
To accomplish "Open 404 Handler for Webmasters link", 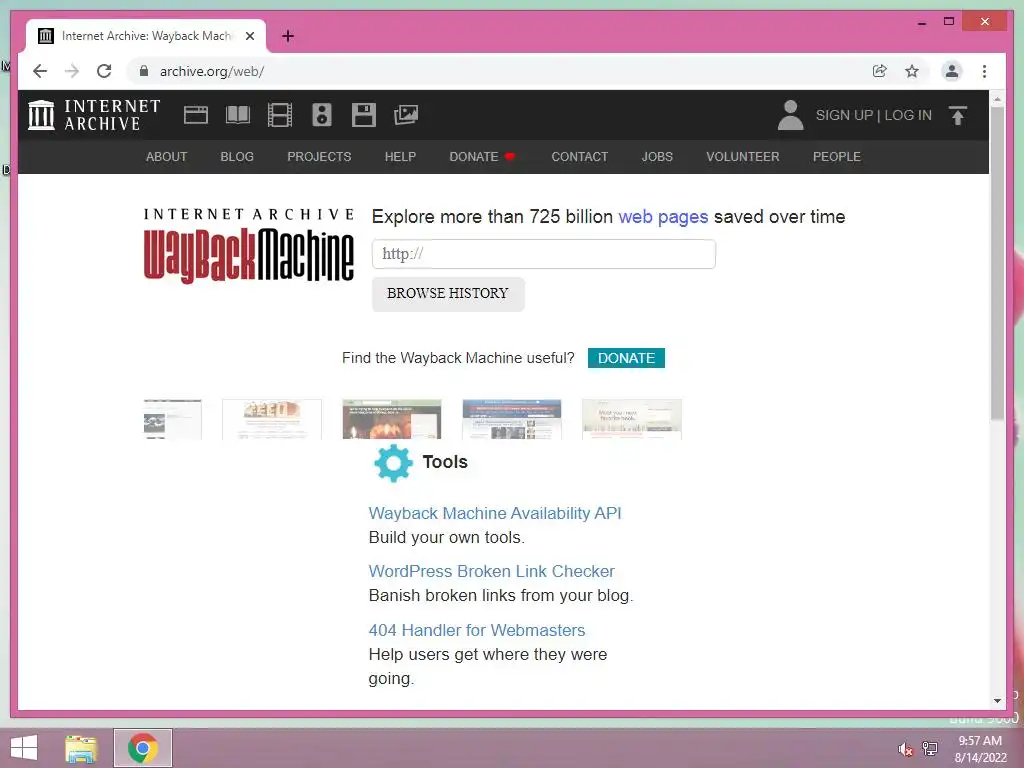I will [477, 630].
